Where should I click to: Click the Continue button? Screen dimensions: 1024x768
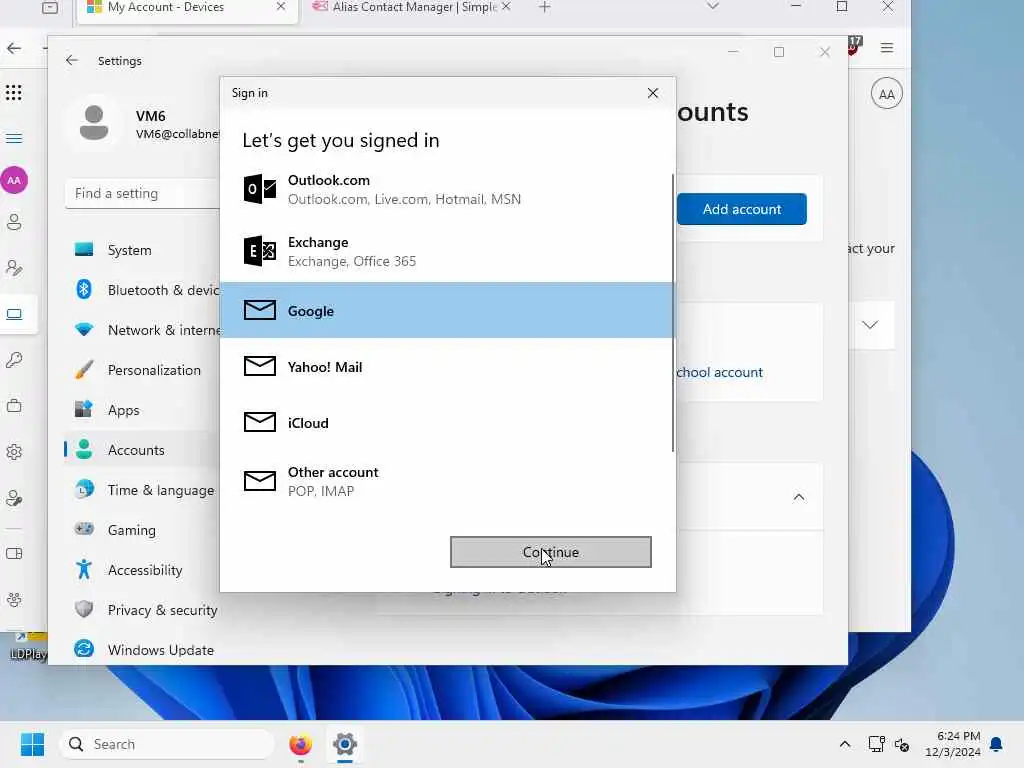[551, 552]
